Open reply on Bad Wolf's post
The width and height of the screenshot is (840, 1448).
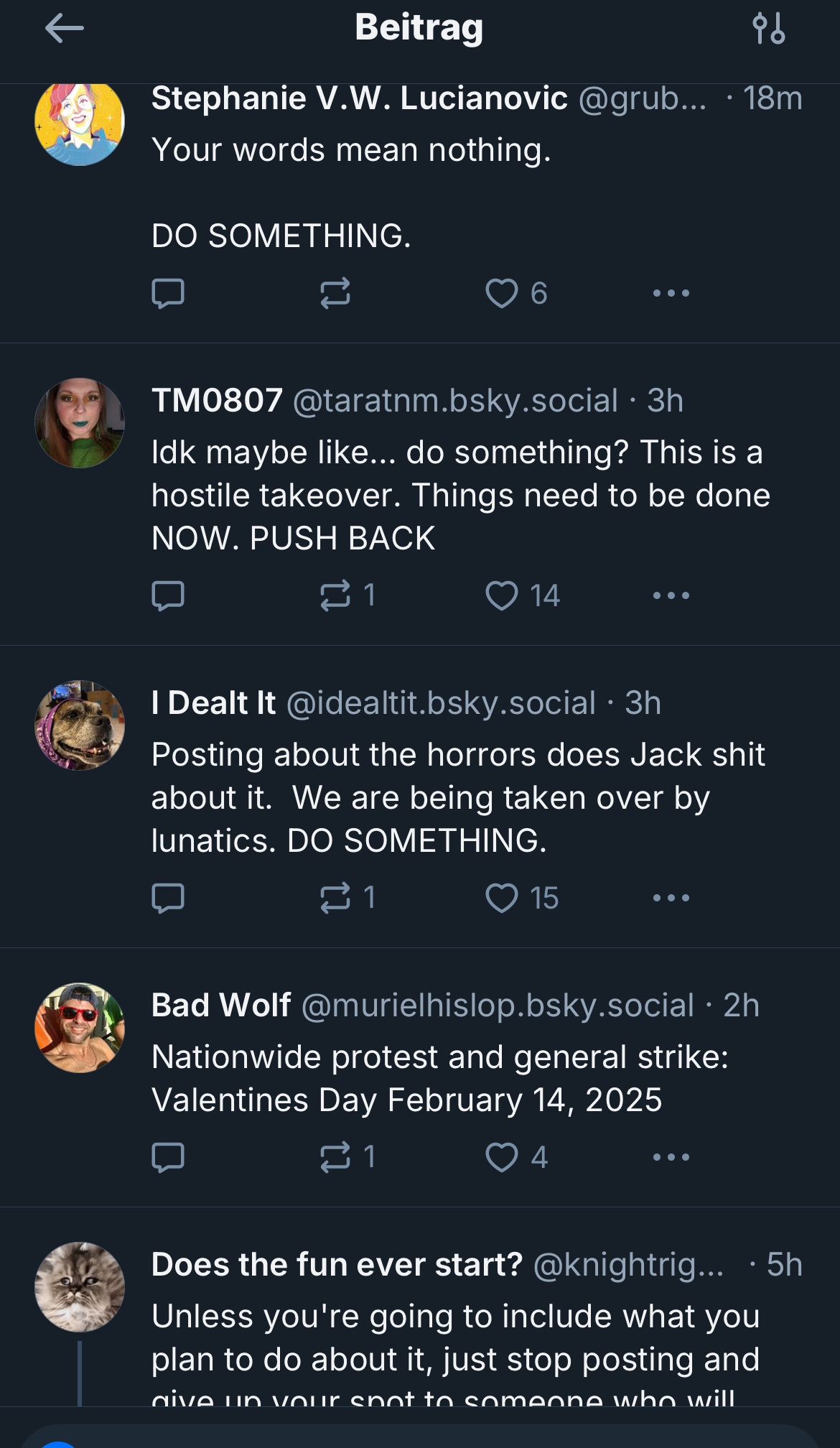(168, 1157)
